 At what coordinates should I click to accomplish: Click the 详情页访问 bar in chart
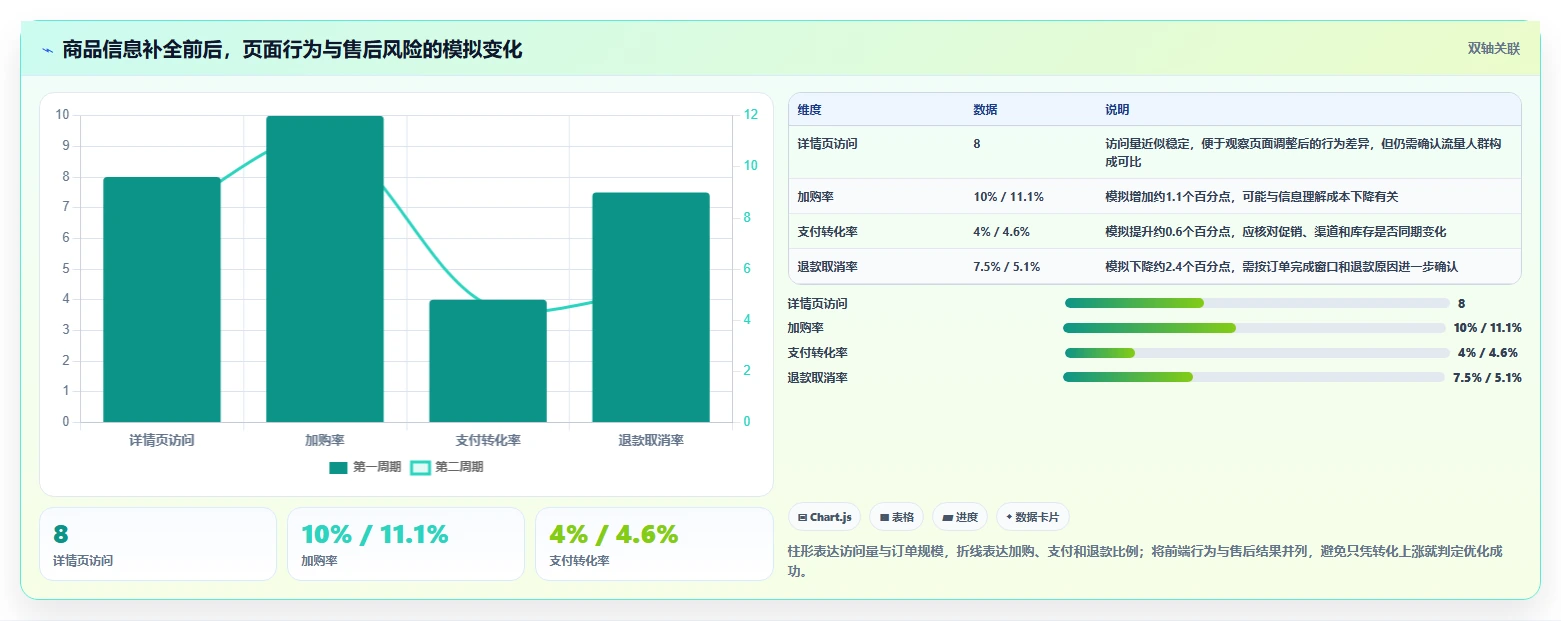162,300
